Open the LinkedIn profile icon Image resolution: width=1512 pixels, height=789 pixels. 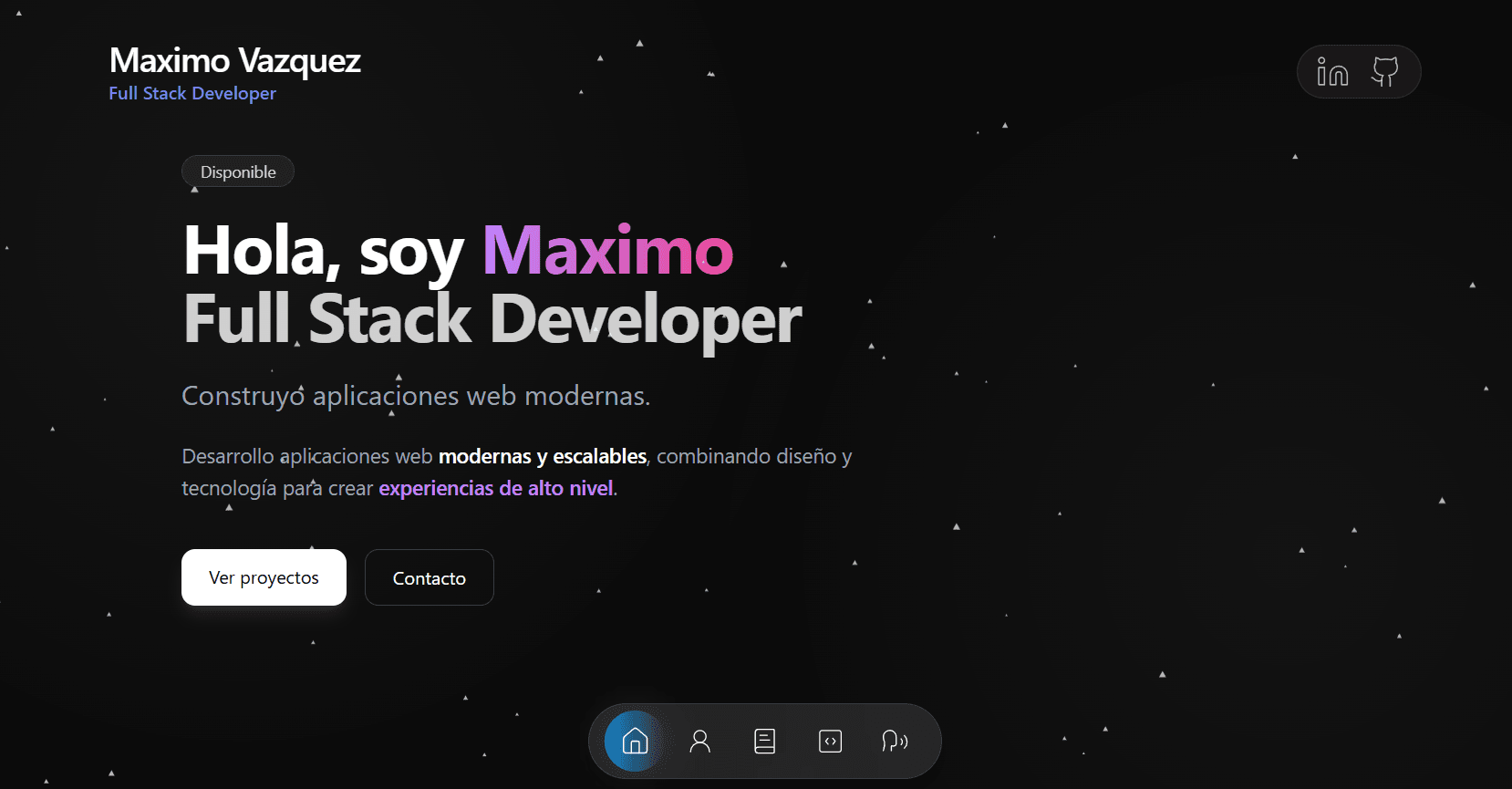click(1332, 71)
